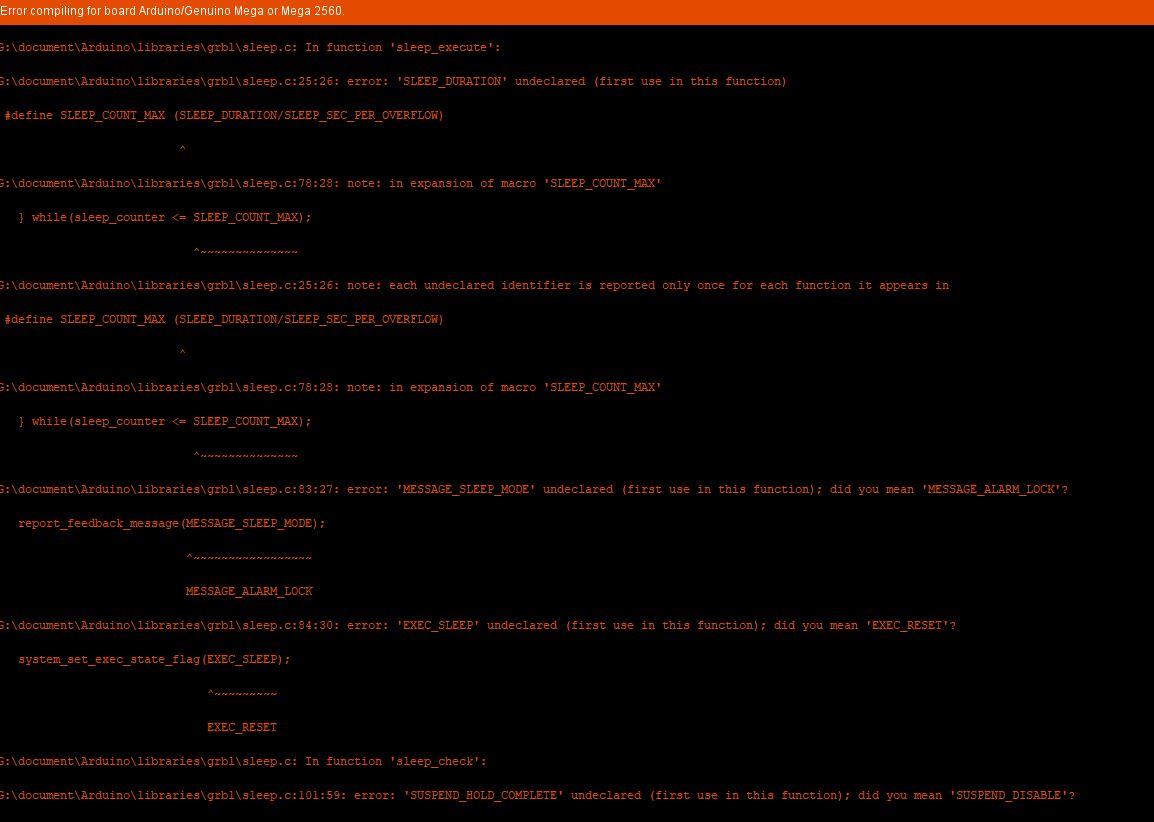
Task: Click the 'MESSAGE_SLEEP_MODE' undeclared error line
Action: (534, 489)
